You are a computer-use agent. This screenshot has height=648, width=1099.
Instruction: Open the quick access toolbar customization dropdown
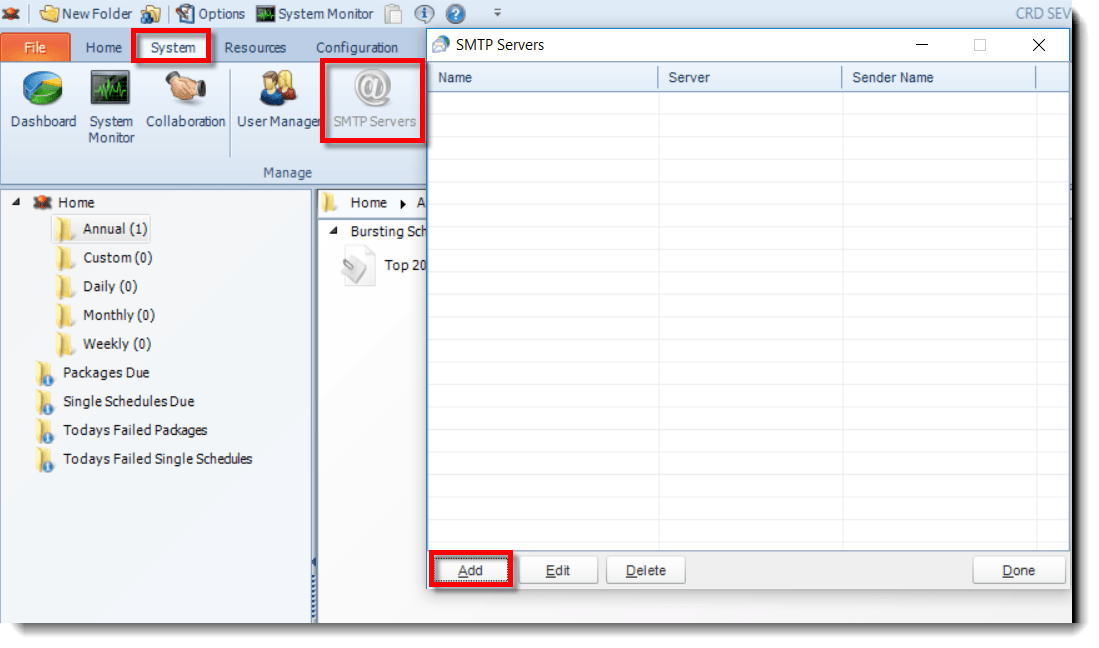[x=497, y=13]
